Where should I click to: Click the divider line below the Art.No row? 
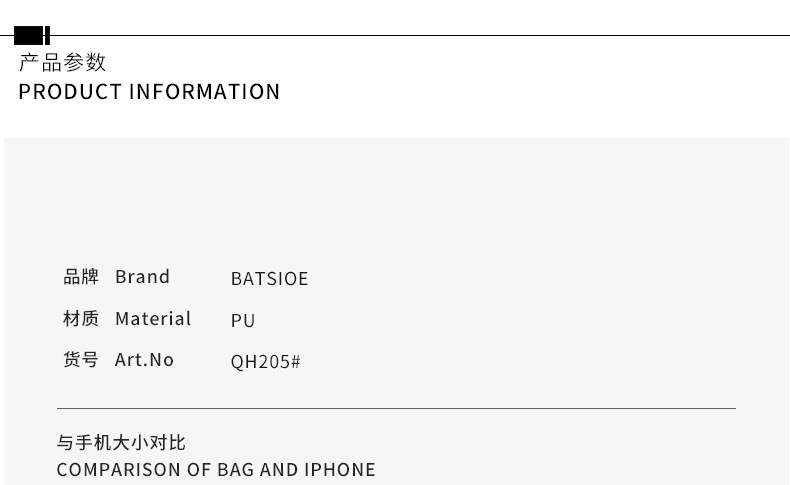[x=396, y=408]
